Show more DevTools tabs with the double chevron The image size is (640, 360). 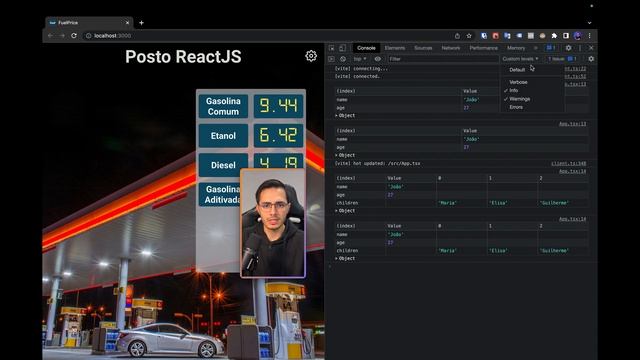536,48
